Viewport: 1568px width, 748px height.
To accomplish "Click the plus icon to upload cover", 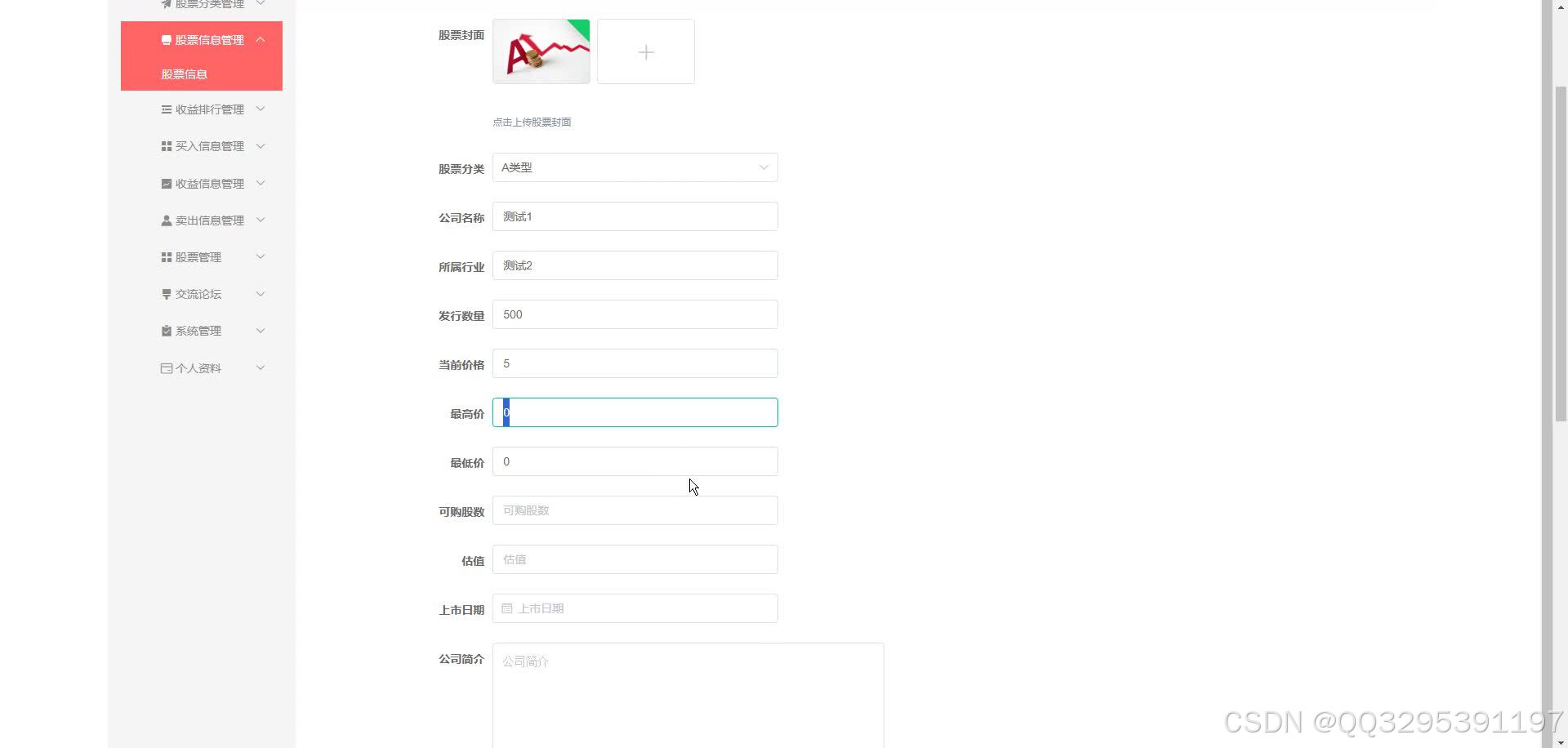I will 646,52.
